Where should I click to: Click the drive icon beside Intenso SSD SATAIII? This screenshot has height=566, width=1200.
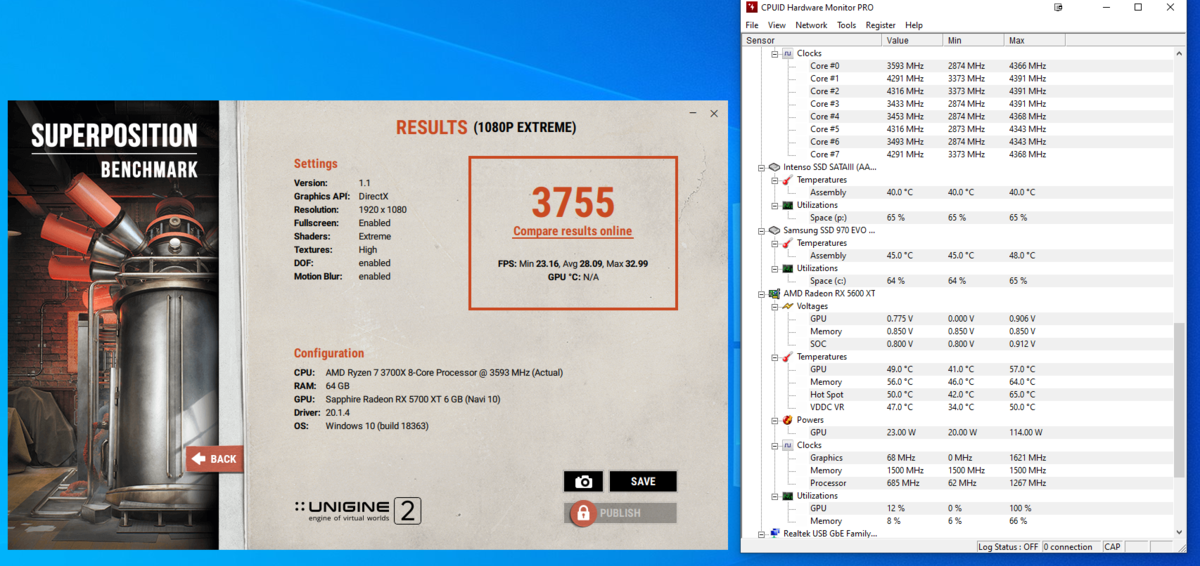[775, 167]
